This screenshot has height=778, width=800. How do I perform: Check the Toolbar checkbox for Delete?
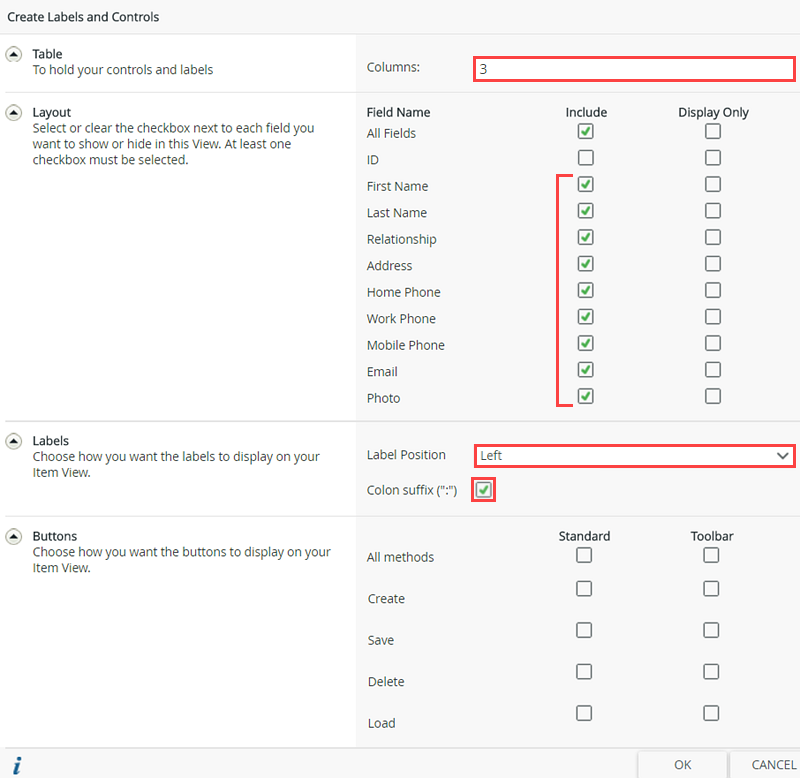pyautogui.click(x=711, y=671)
